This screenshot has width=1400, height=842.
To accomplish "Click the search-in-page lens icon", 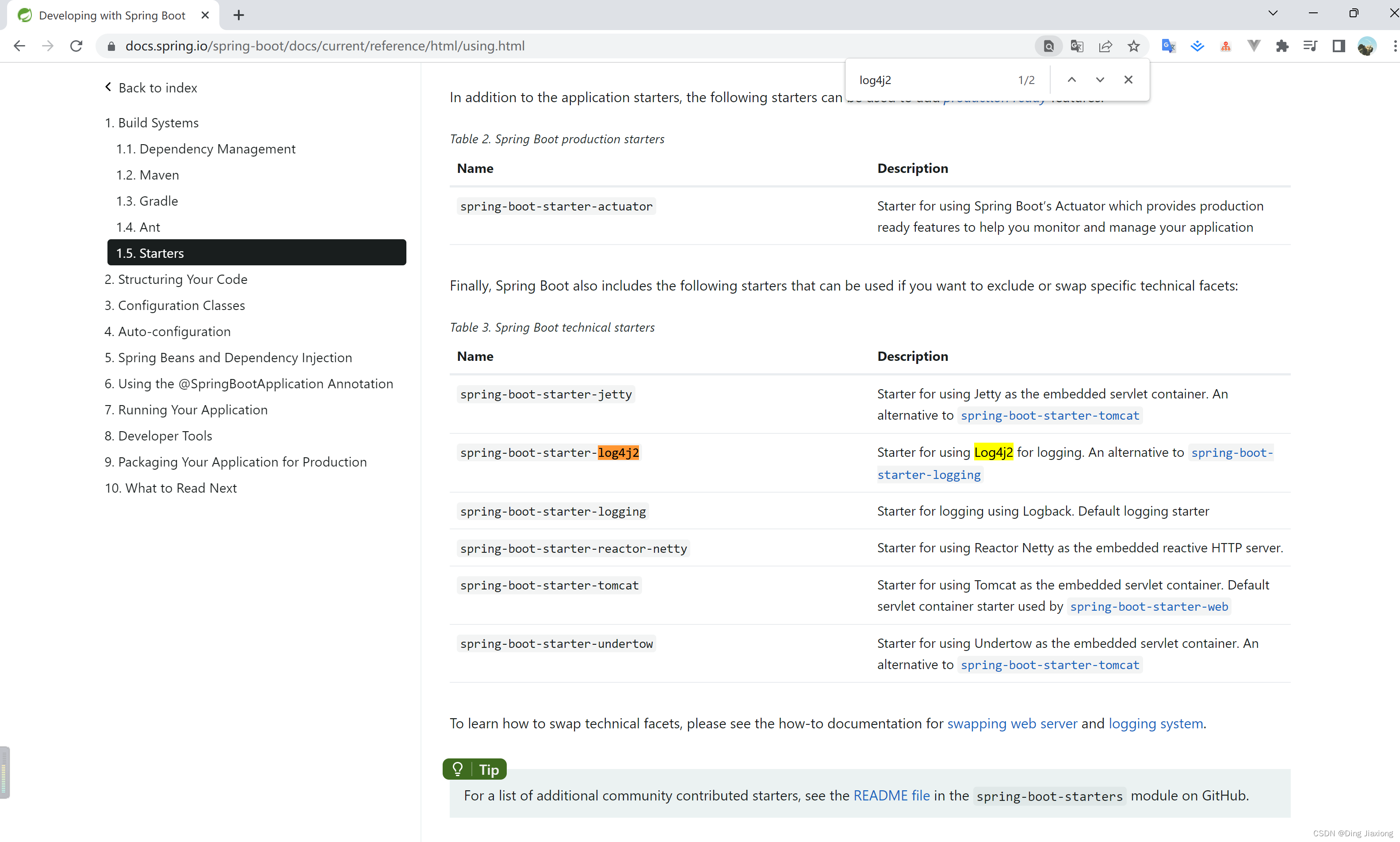I will (1048, 46).
